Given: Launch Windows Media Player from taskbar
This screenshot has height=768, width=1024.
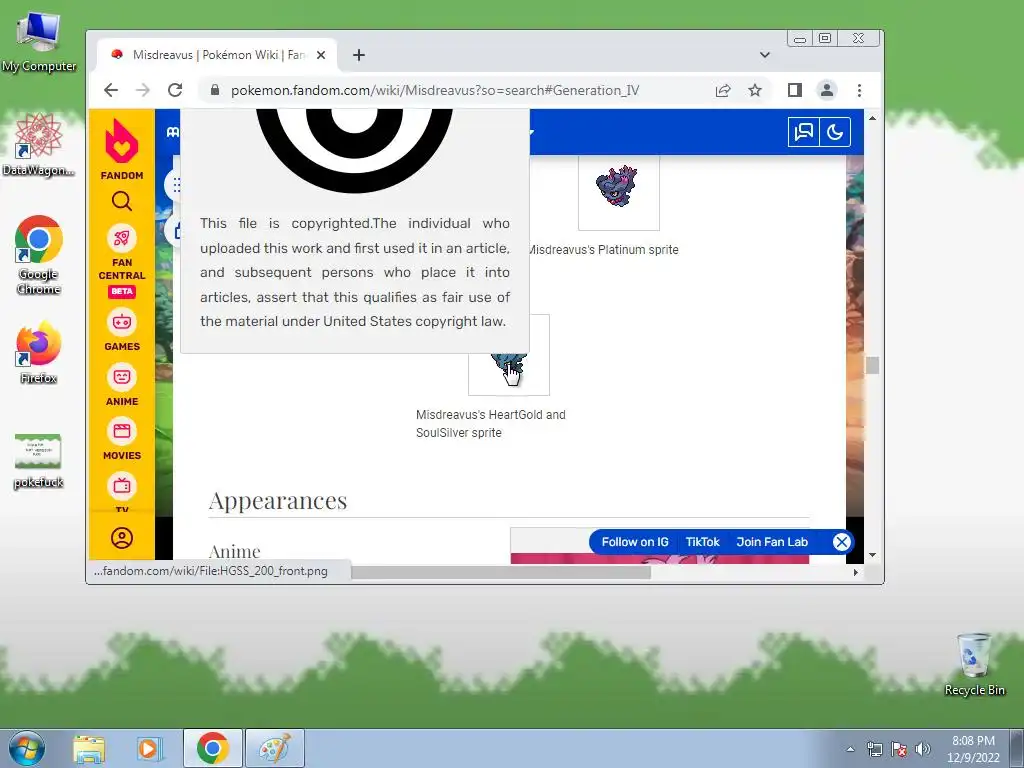Looking at the screenshot, I should (x=149, y=748).
